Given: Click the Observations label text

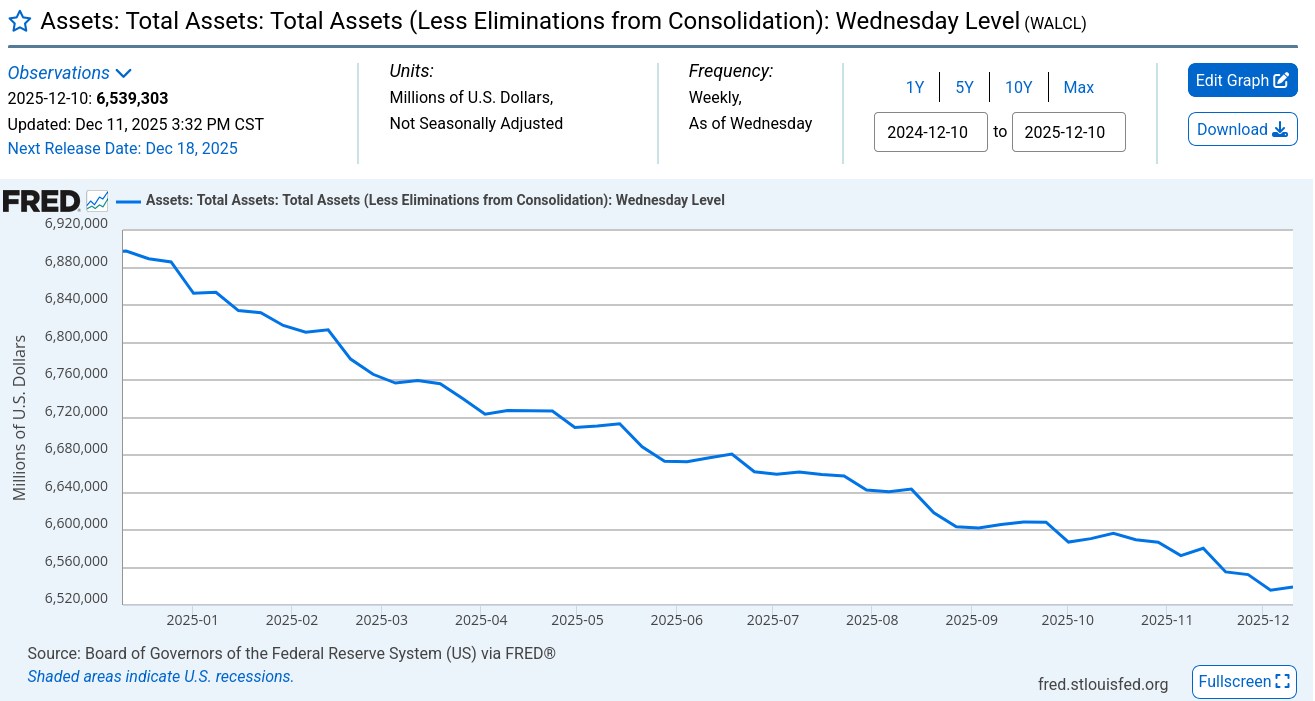Looking at the screenshot, I should [x=59, y=73].
